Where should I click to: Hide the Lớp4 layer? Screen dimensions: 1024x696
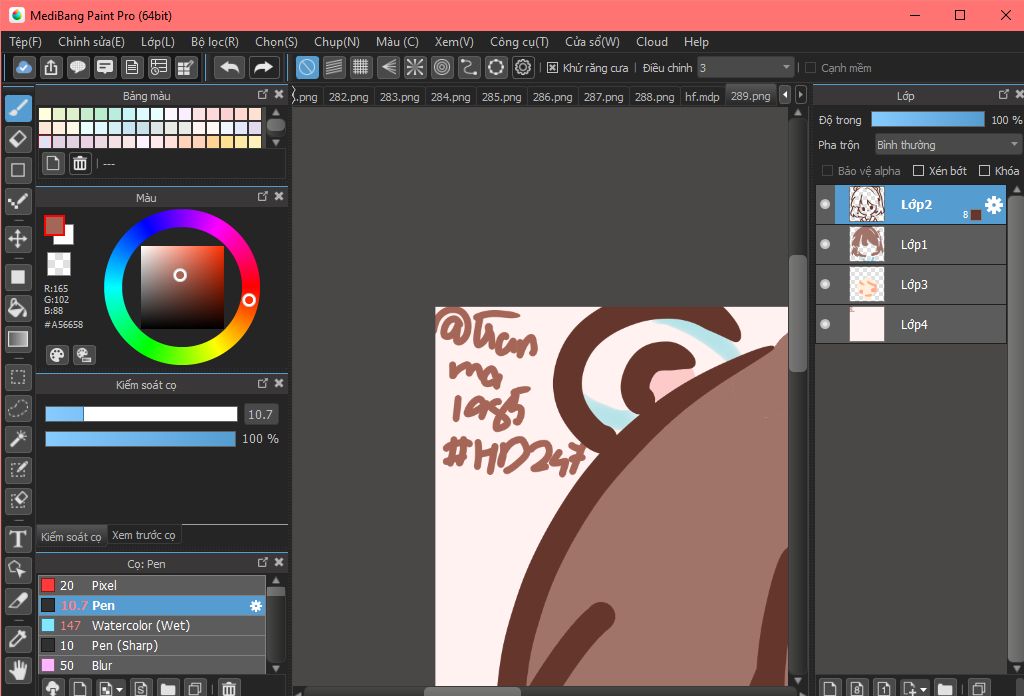pos(825,324)
